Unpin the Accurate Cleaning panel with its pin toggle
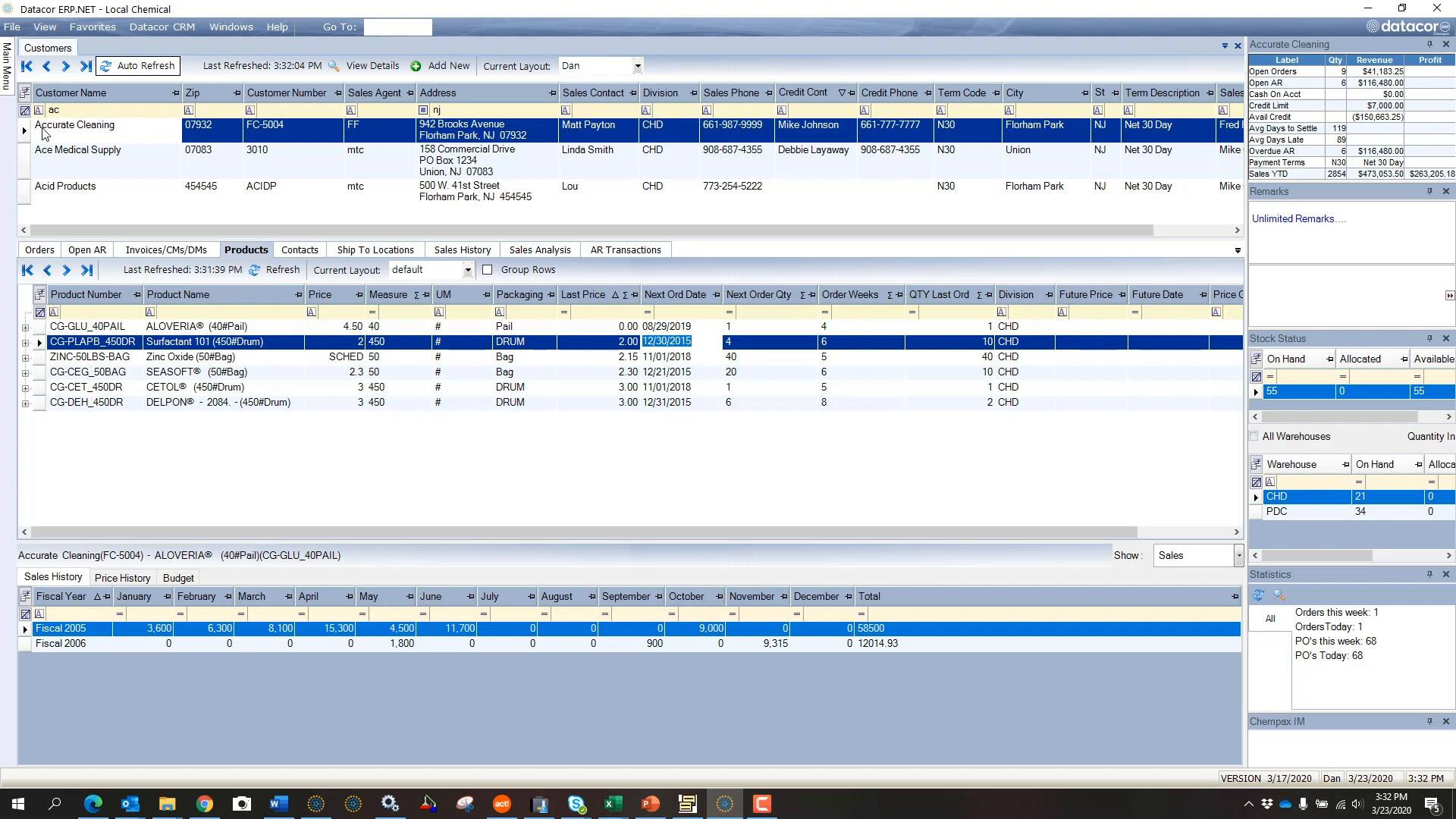This screenshot has width=1456, height=819. point(1429,44)
